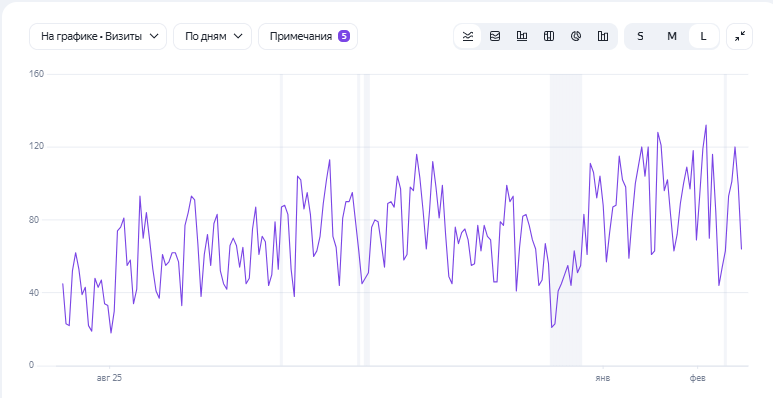Select the line chart type icon

(x=468, y=36)
